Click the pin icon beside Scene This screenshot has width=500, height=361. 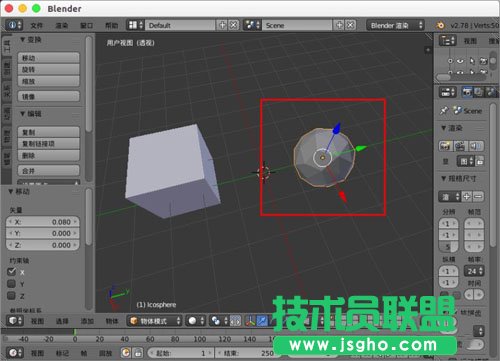pyautogui.click(x=444, y=111)
